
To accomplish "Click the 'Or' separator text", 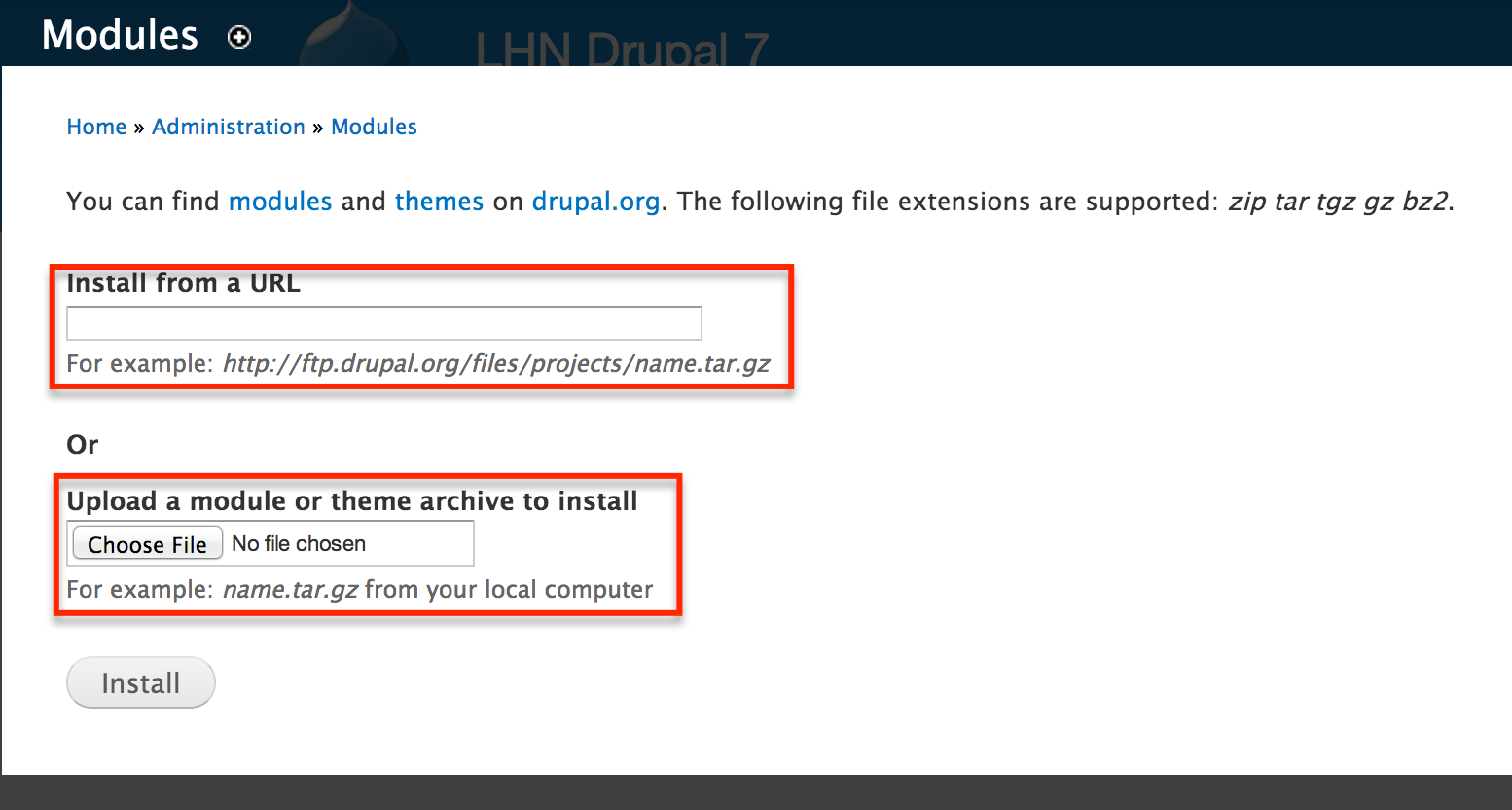I will (83, 445).
